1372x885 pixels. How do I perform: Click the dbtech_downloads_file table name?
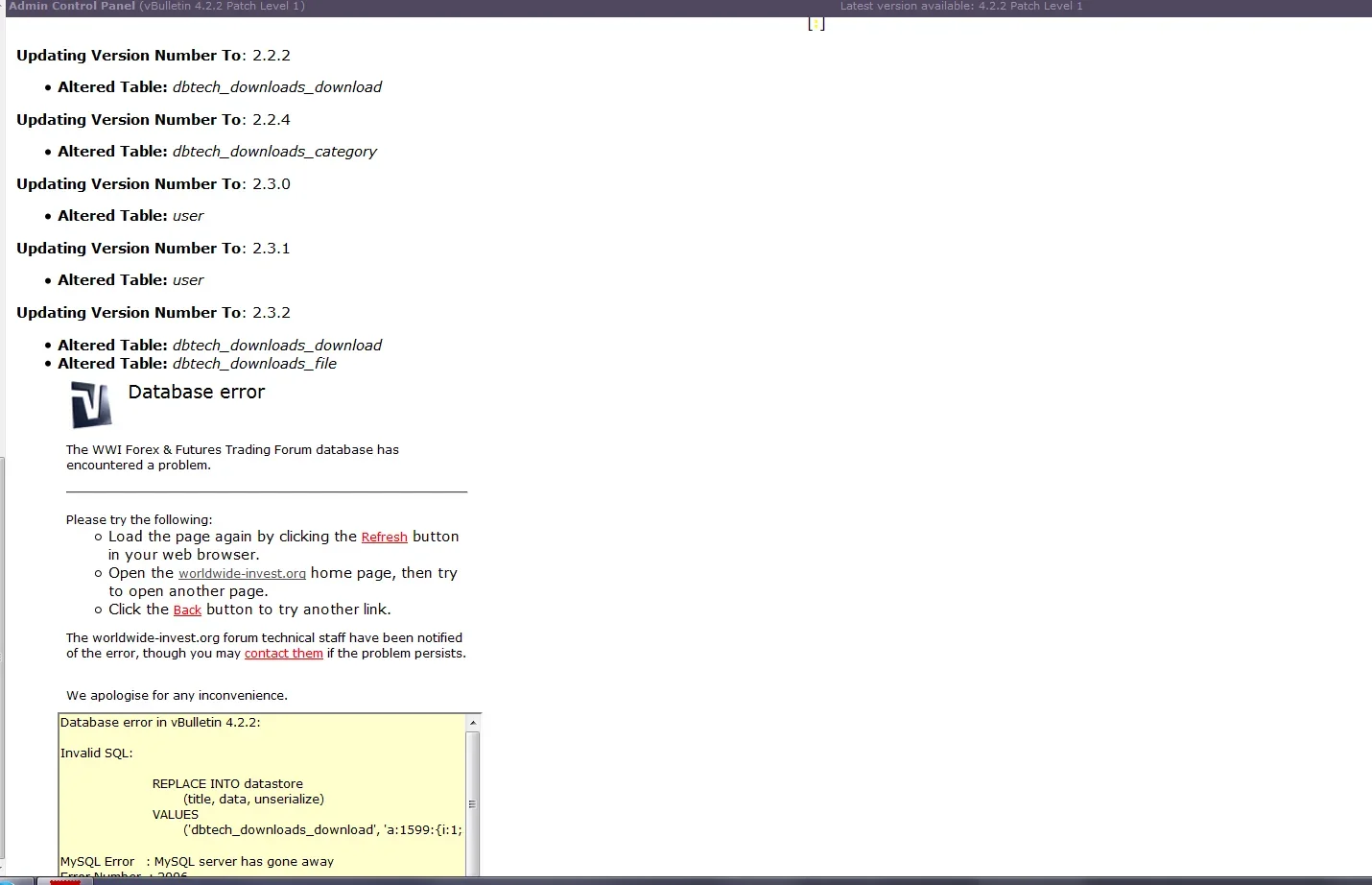[254, 364]
